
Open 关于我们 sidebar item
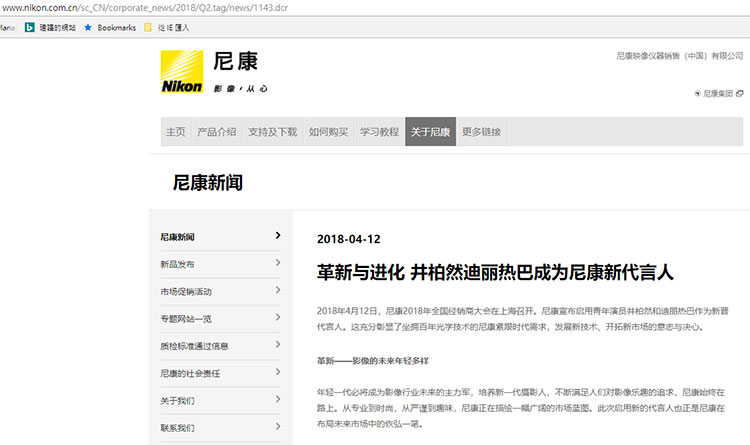(177, 400)
